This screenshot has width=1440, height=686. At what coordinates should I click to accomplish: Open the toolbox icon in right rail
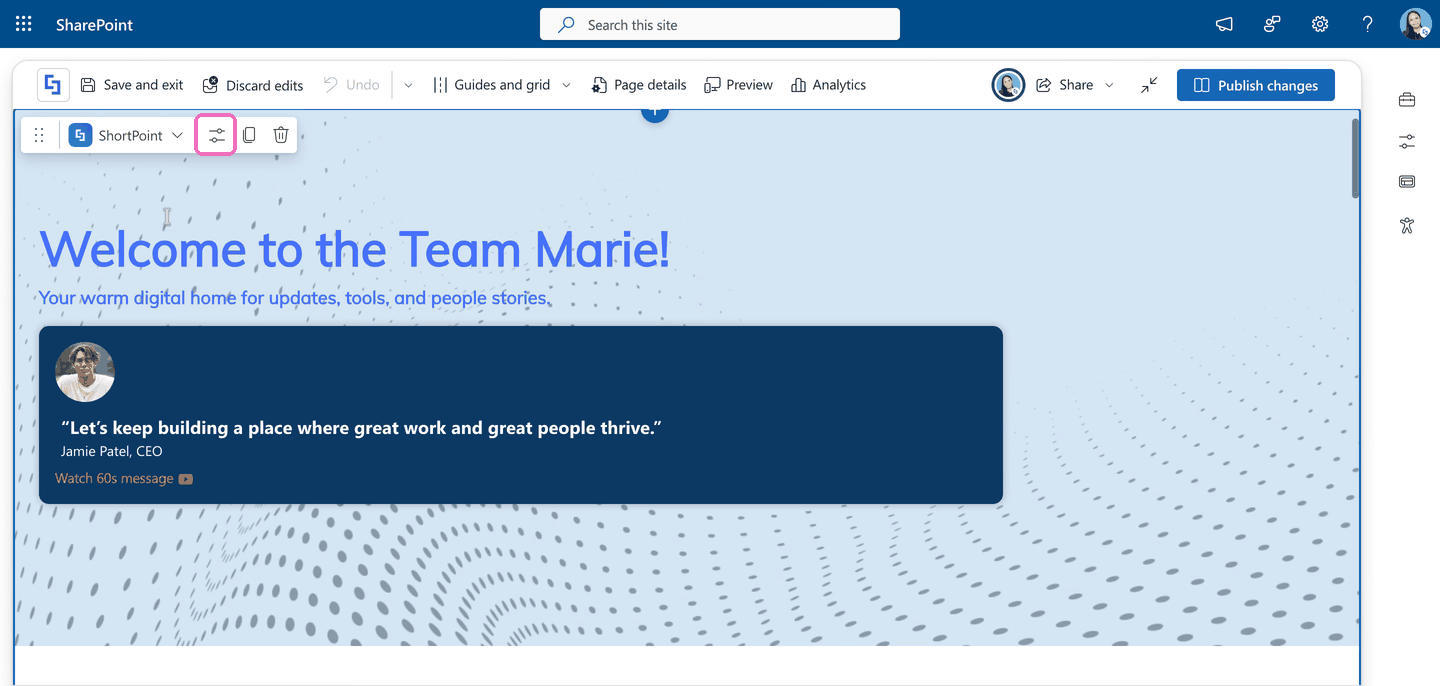pos(1407,99)
